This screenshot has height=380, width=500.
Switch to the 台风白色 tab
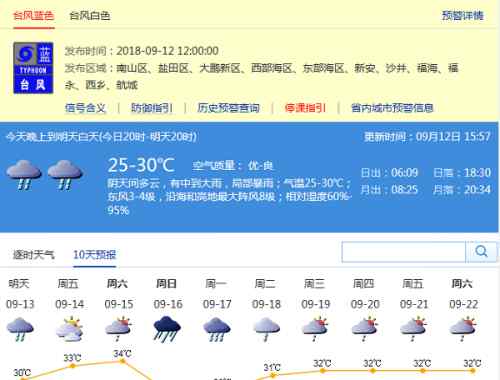pyautogui.click(x=90, y=15)
